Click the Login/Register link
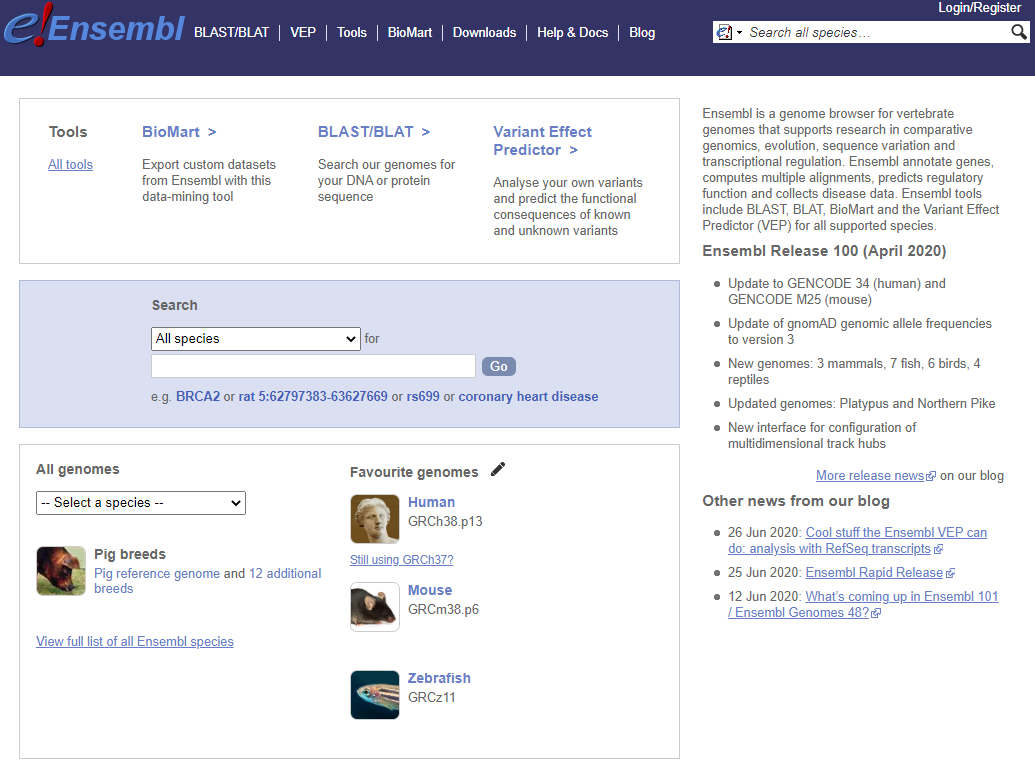Screen dimensions: 1035x767 click(980, 7)
